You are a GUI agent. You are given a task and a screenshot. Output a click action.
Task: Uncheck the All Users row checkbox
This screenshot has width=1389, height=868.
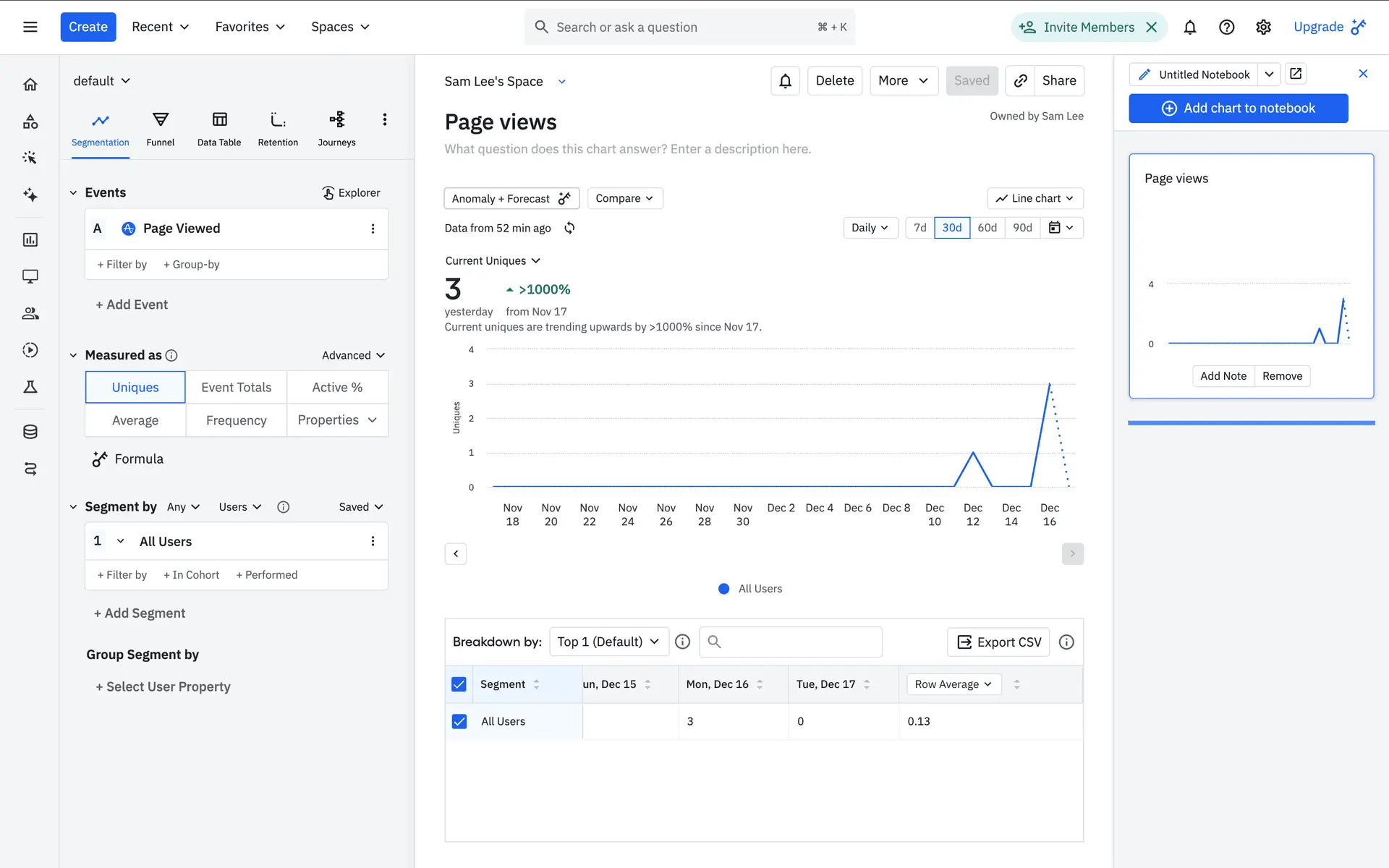point(459,721)
